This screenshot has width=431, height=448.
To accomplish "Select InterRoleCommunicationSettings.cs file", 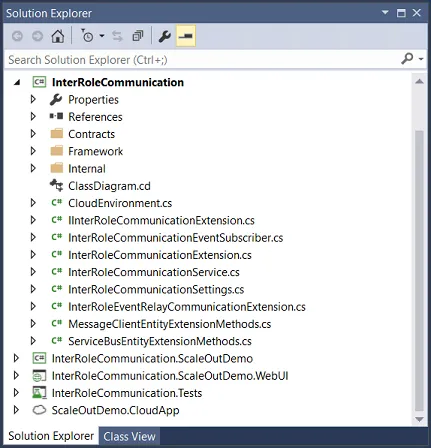I will [x=156, y=290].
